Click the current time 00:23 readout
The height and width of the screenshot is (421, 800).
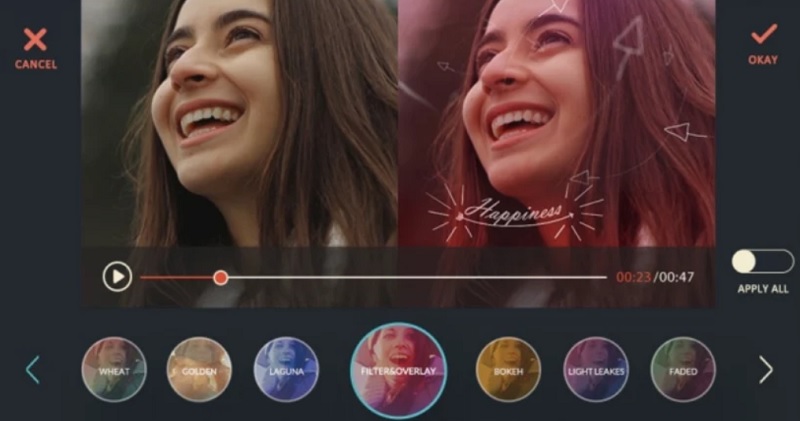pos(633,277)
